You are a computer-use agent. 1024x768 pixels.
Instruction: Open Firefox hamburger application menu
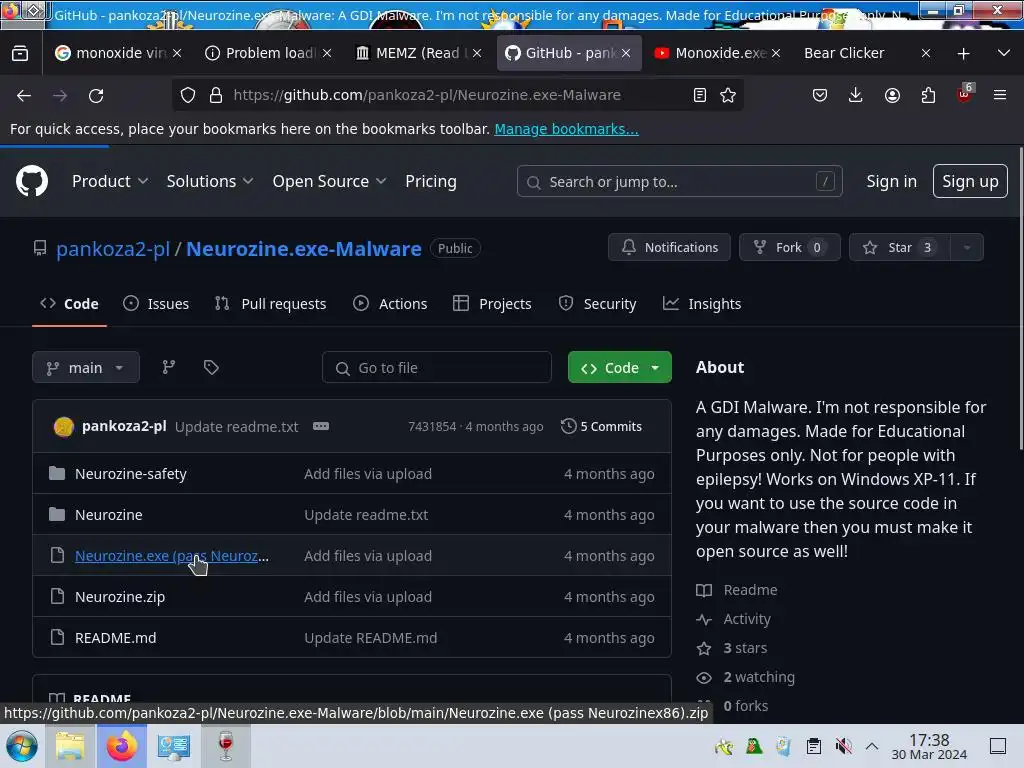(999, 95)
